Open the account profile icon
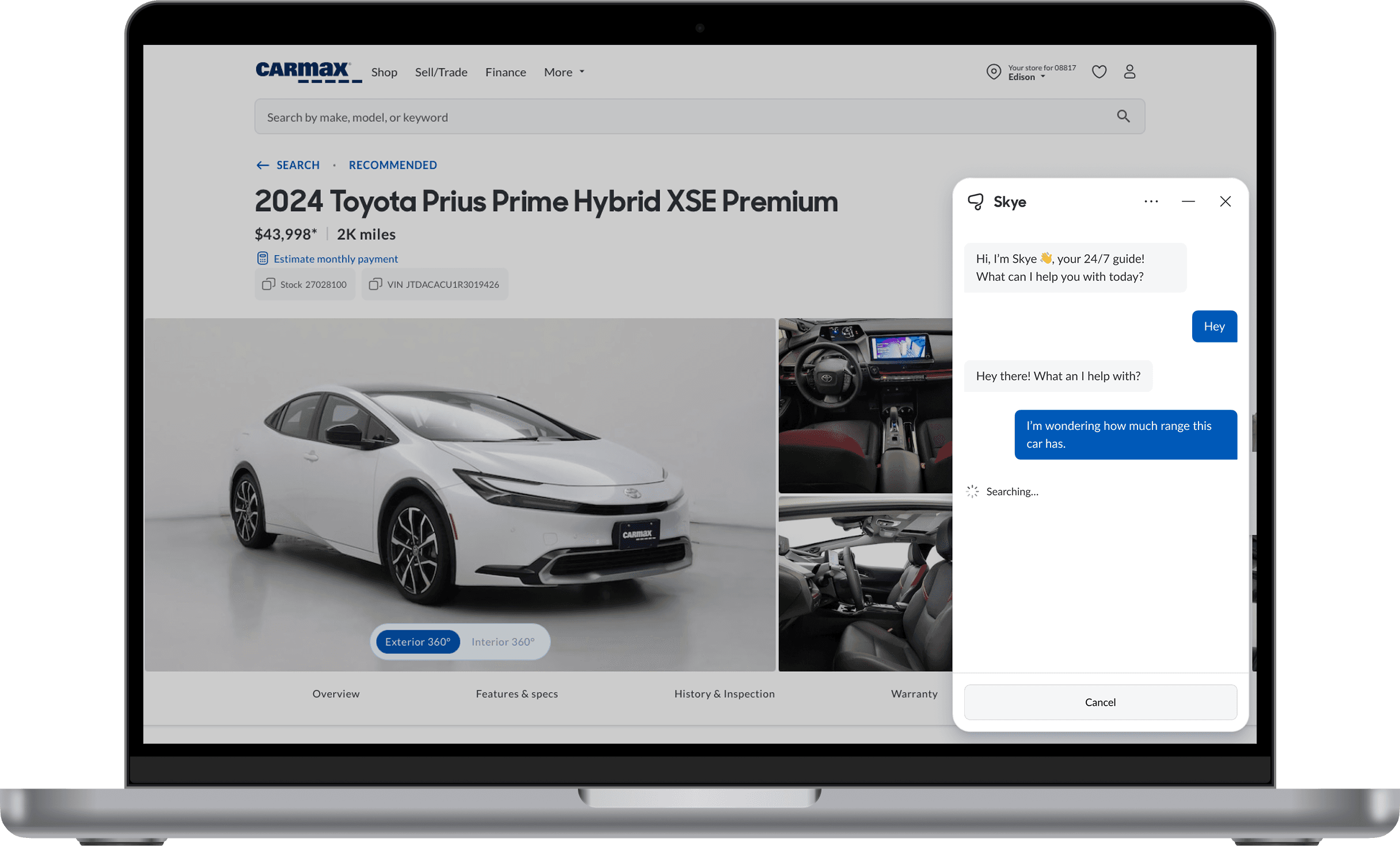The image size is (1400, 846). click(x=1129, y=71)
